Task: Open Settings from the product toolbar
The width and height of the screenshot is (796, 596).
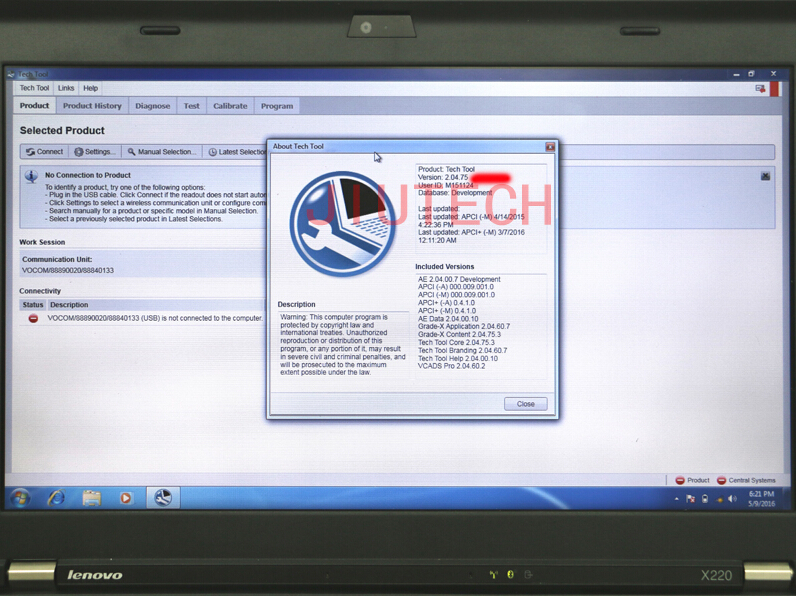Action: (95, 152)
